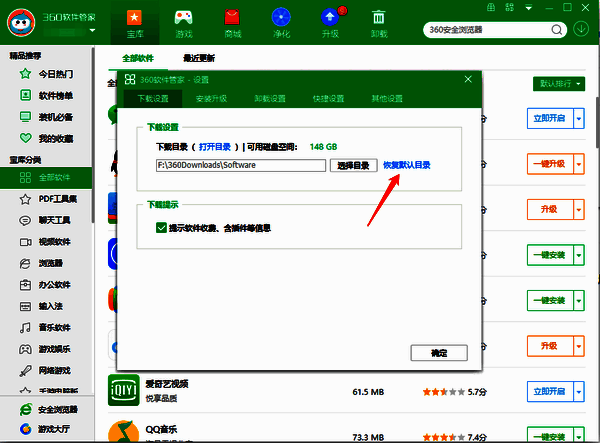The image size is (600, 443).
Task: Toggle 提示软件收费、含插件等信息 checkbox
Action: pos(161,228)
